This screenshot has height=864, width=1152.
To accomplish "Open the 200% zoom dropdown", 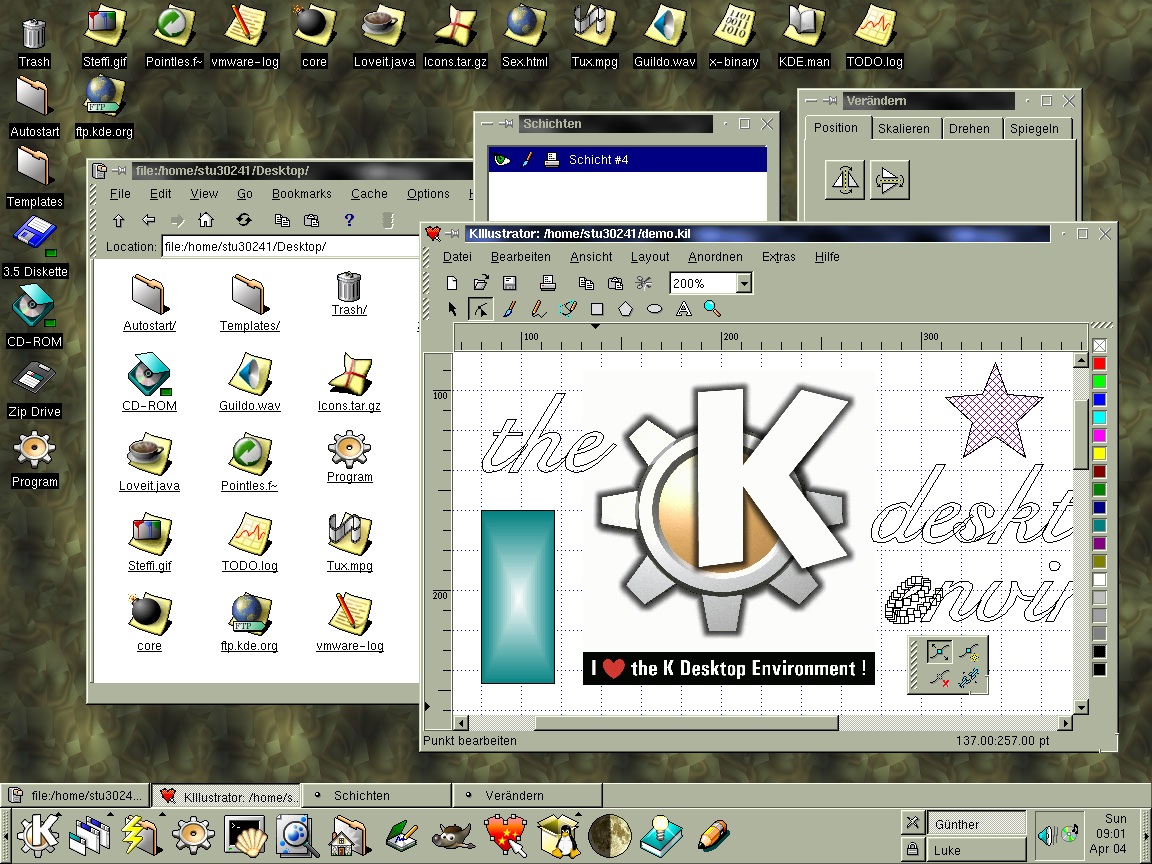I will click(x=743, y=284).
